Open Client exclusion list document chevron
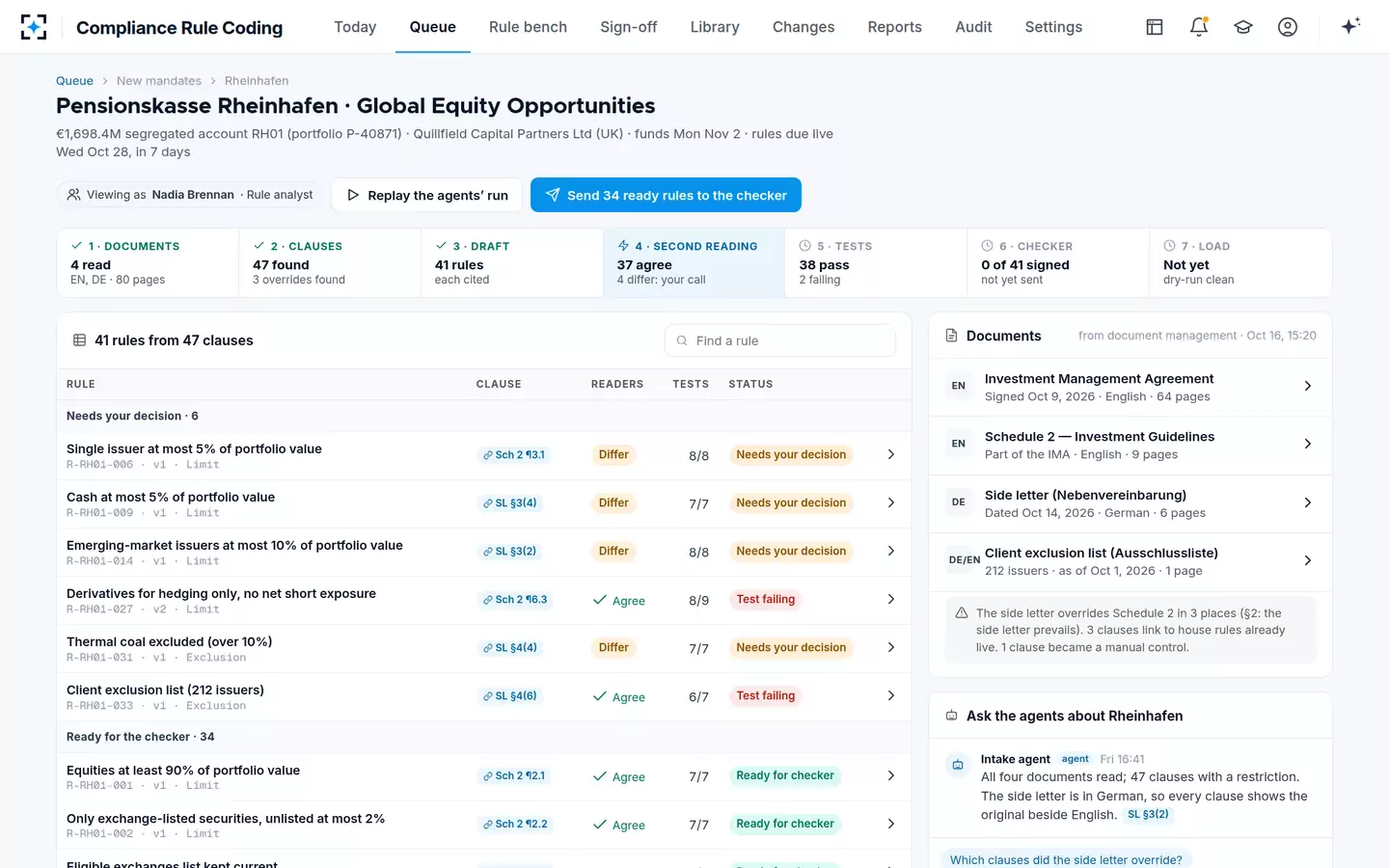Image resolution: width=1389 pixels, height=868 pixels. (x=1308, y=560)
